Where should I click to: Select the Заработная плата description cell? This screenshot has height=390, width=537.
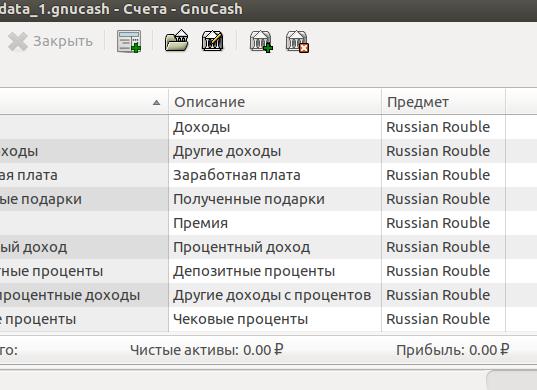tap(275, 175)
